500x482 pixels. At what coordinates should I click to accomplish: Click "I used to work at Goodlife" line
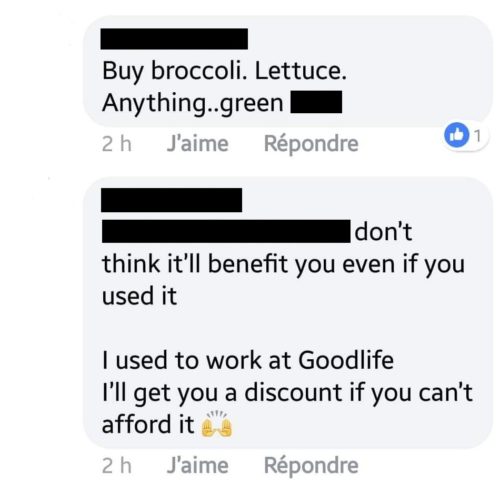point(248,360)
